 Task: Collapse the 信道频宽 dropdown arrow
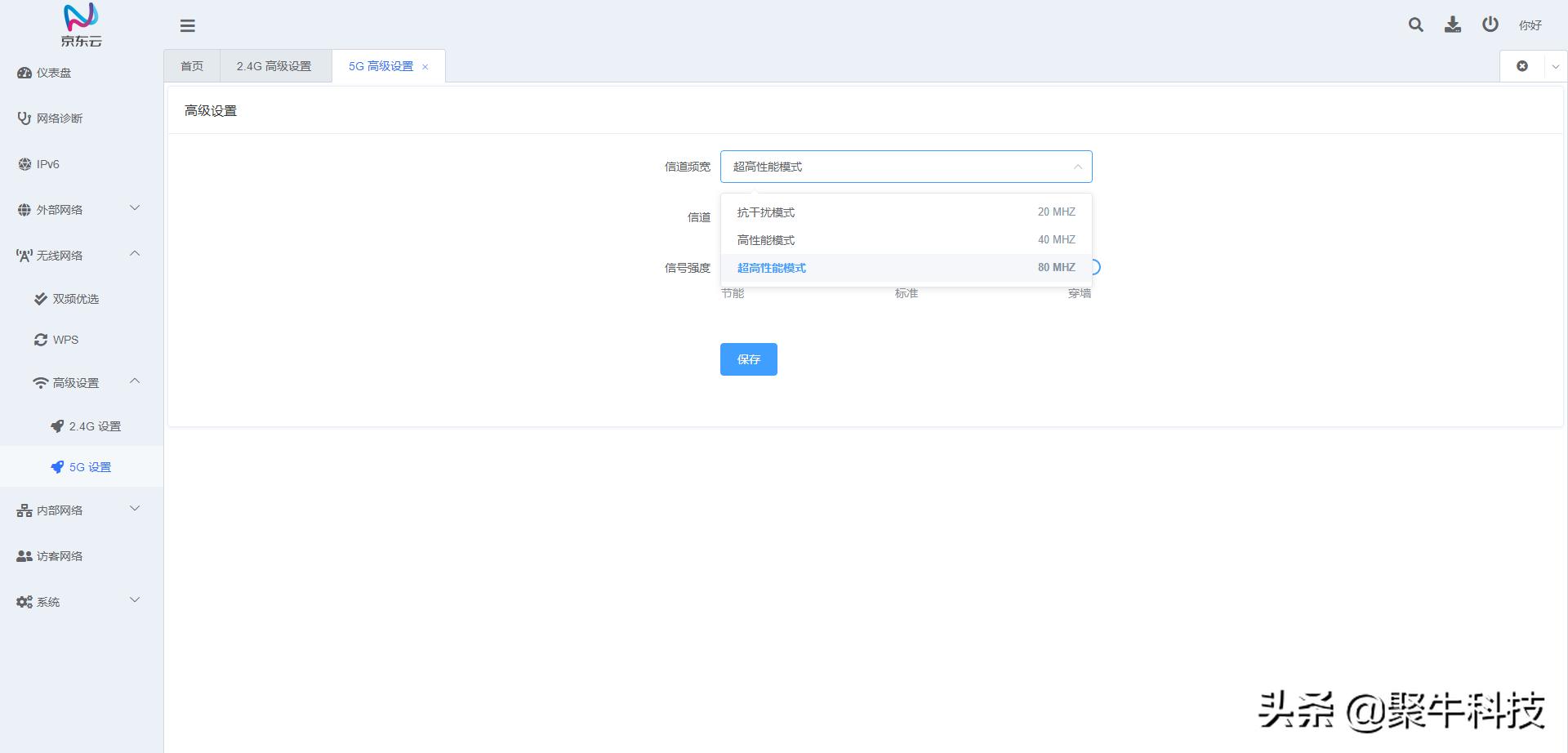tap(1078, 167)
